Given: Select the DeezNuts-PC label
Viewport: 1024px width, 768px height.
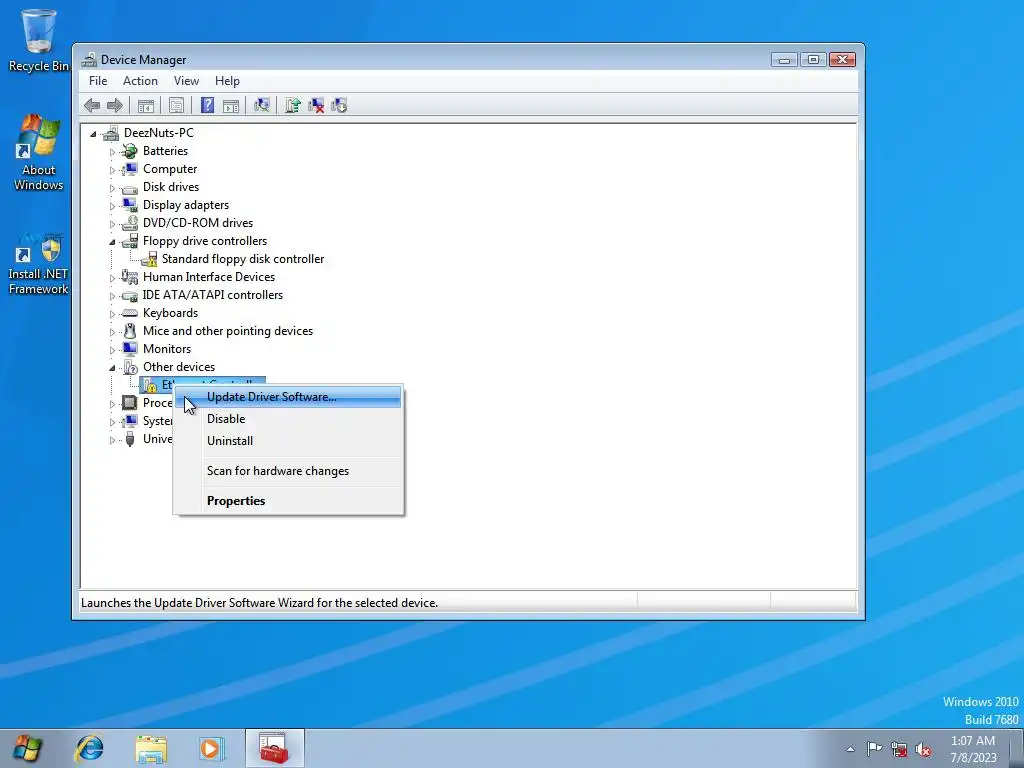Looking at the screenshot, I should coord(159,133).
